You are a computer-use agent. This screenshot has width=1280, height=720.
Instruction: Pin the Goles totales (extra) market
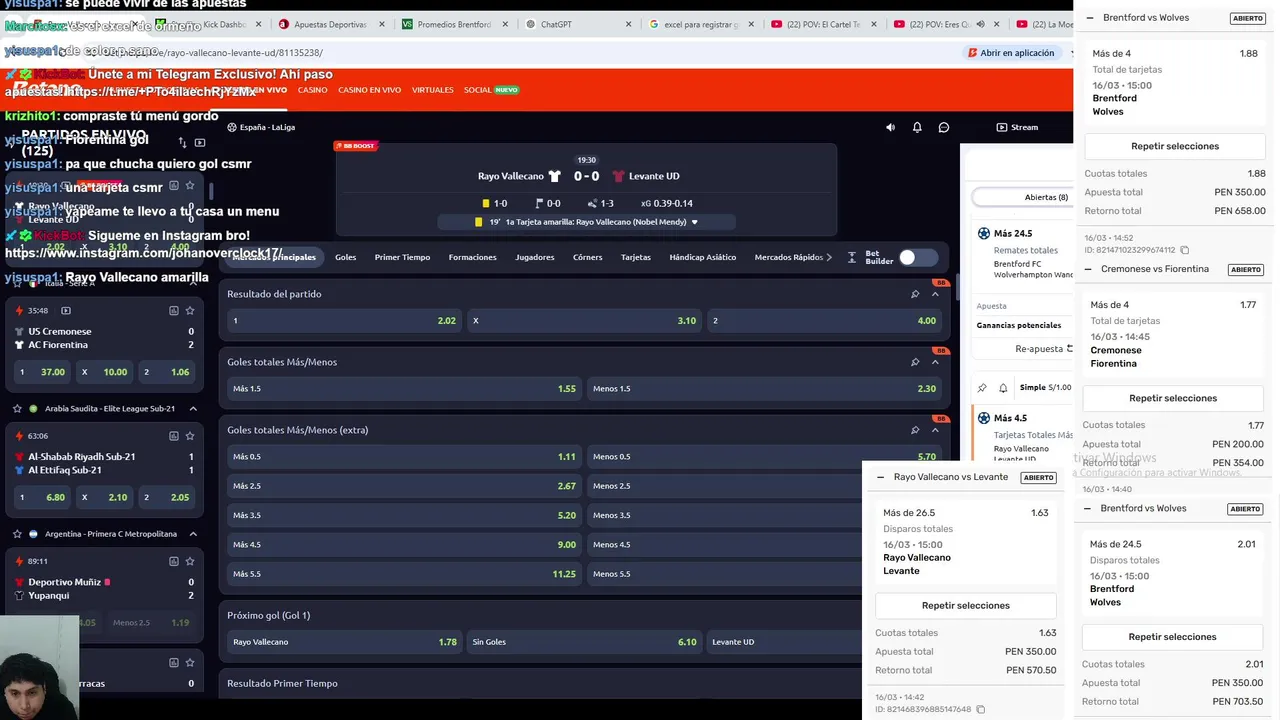click(915, 430)
